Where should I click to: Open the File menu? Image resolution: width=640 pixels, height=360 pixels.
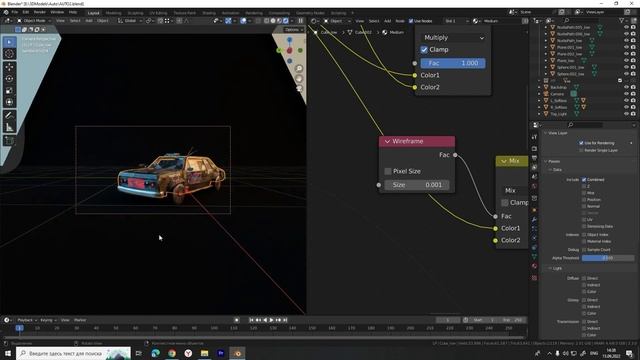click(x=15, y=12)
